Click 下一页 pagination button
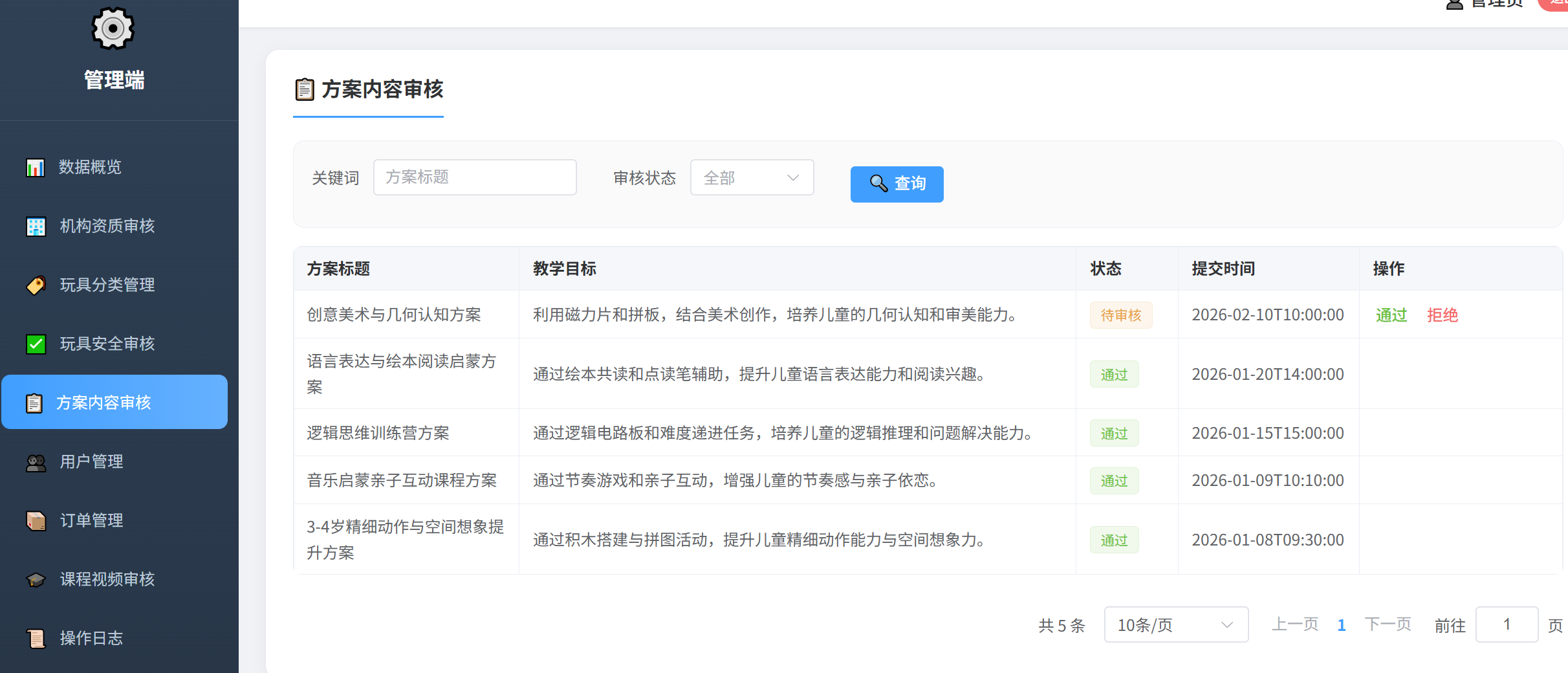 pos(1388,624)
